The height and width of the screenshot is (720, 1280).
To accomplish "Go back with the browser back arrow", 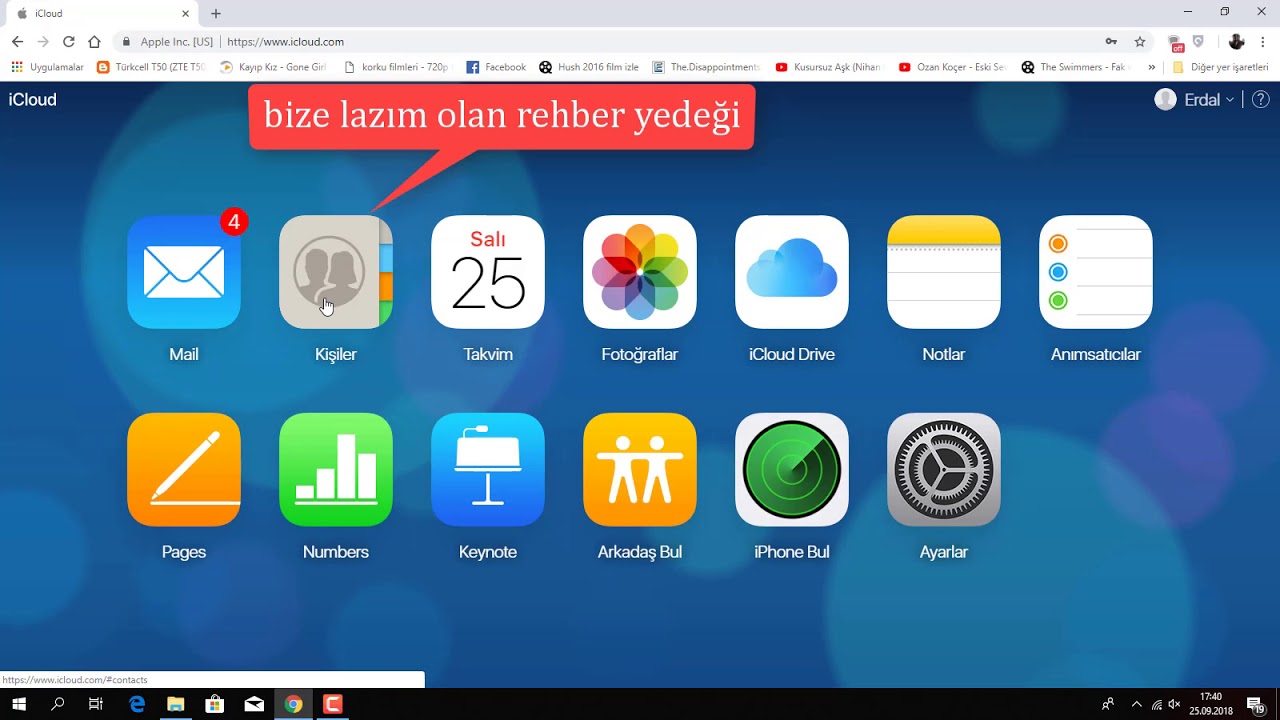I will point(17,42).
